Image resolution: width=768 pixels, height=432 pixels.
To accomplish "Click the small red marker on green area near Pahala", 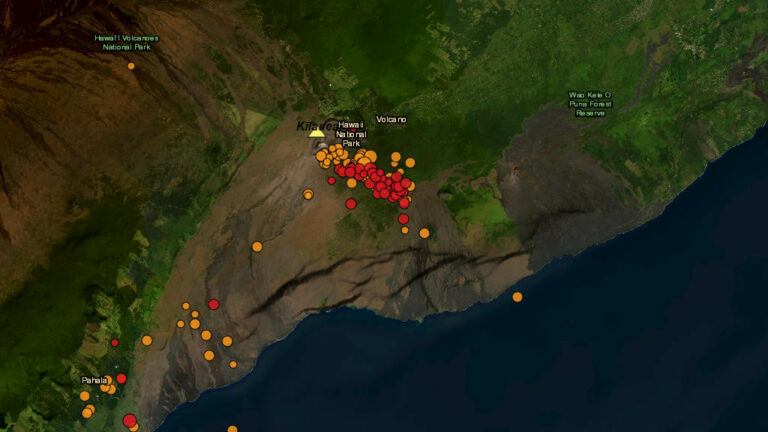I will [x=115, y=343].
